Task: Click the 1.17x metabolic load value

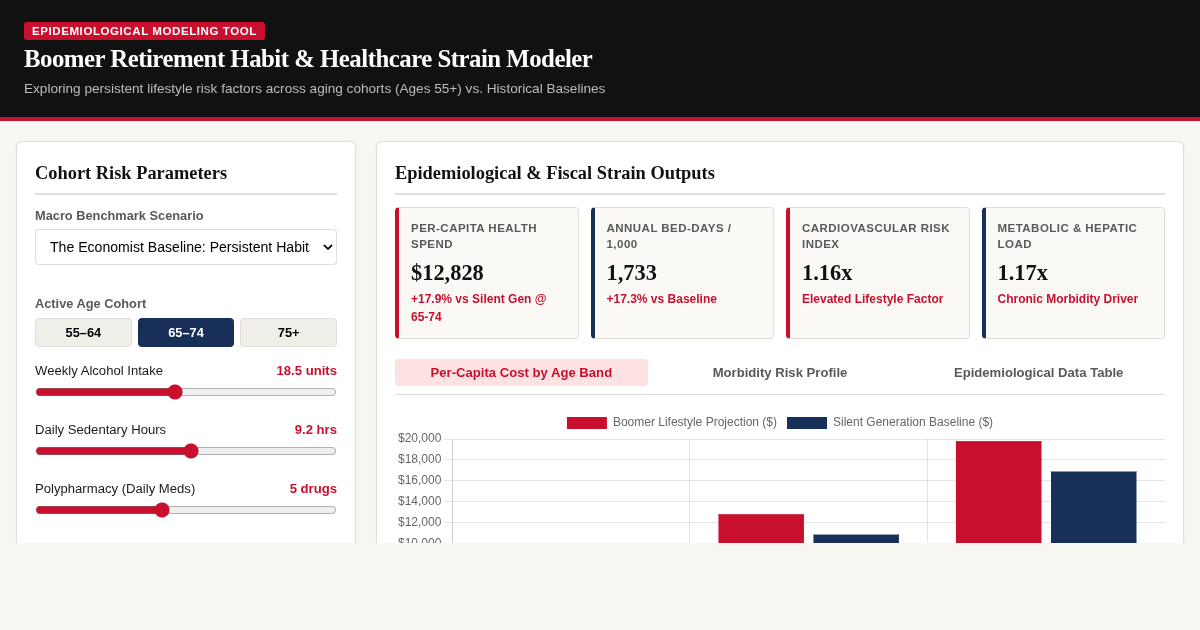Action: pos(1023,273)
